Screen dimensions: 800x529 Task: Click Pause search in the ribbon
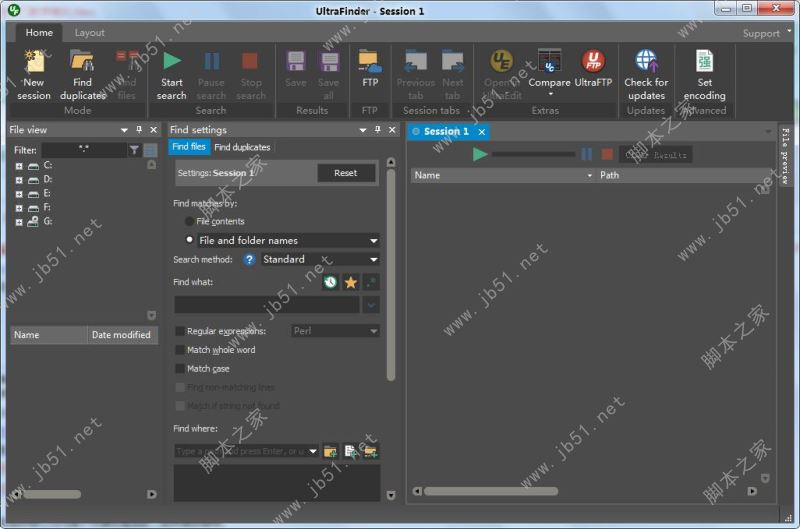coord(211,74)
